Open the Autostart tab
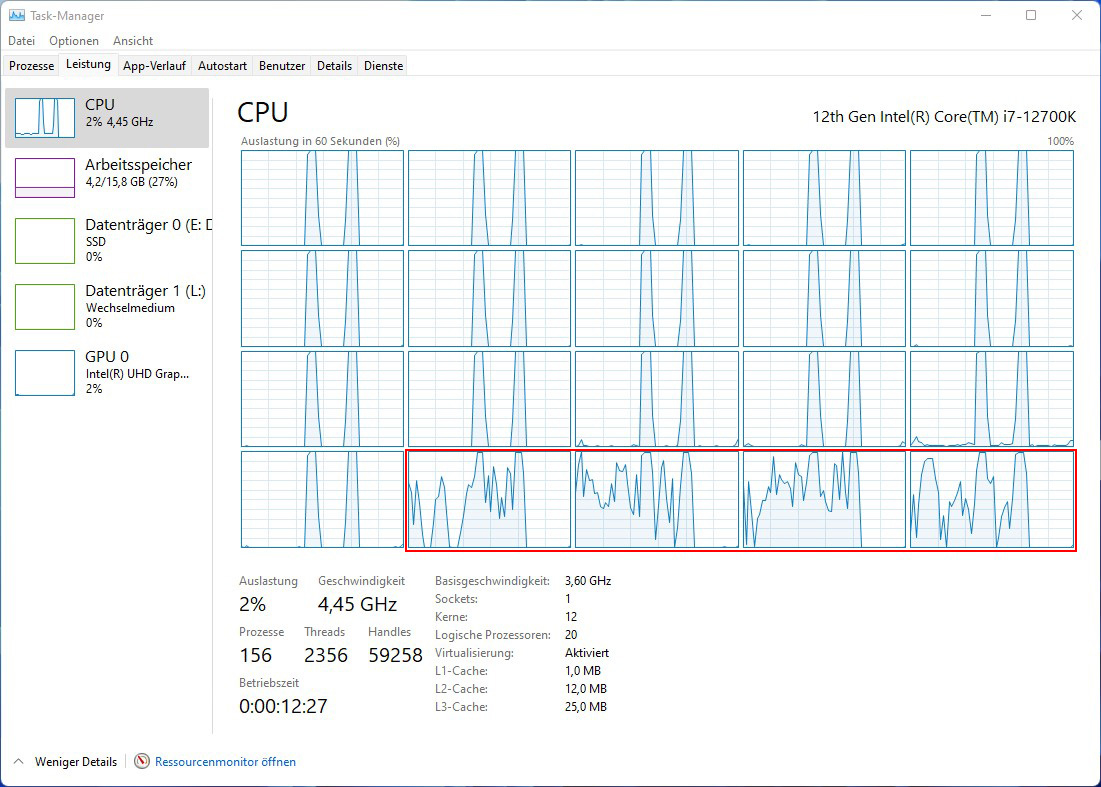 (222, 66)
